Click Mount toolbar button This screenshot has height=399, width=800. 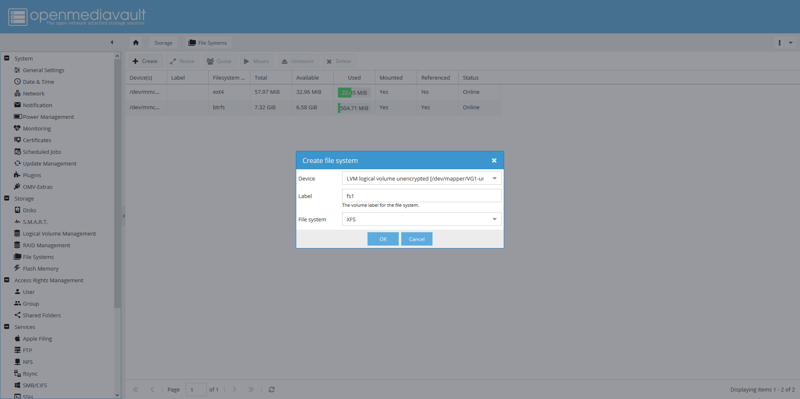[256, 61]
